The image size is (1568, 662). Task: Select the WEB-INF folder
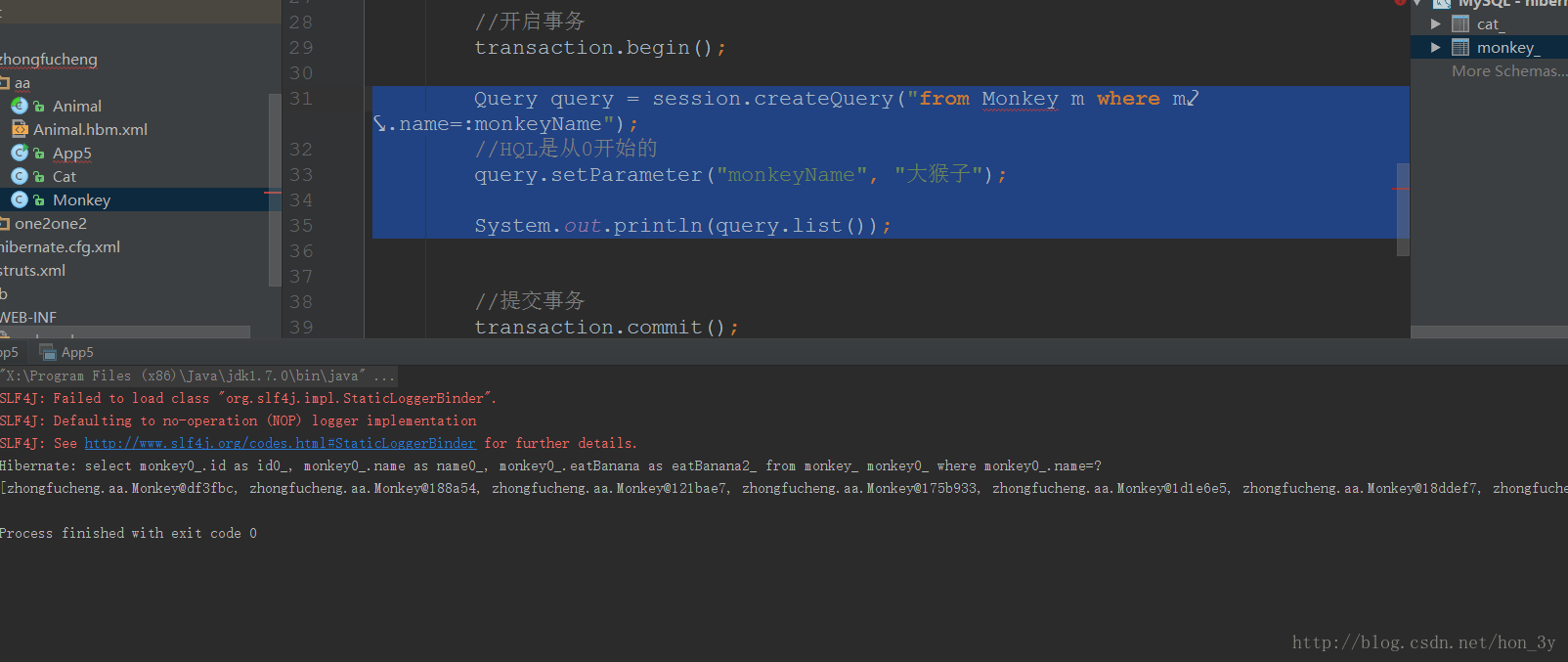click(28, 317)
